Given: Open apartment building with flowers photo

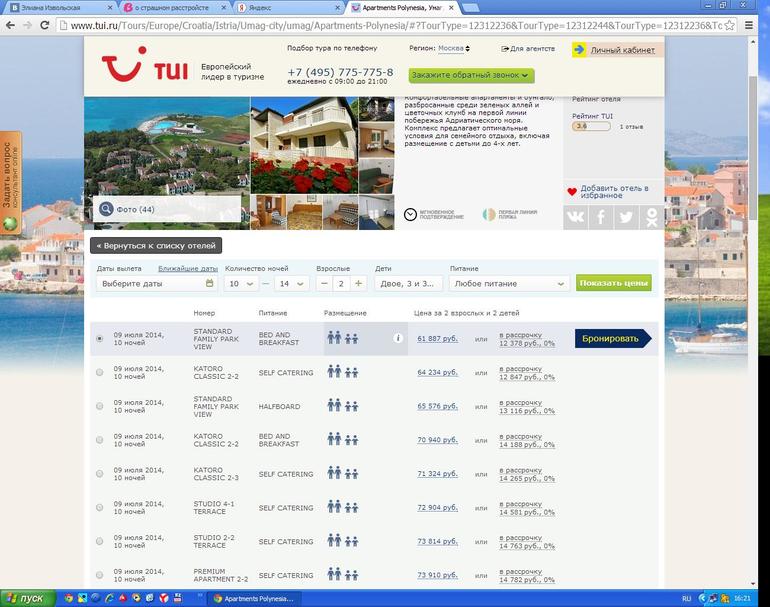Looking at the screenshot, I should 304,145.
